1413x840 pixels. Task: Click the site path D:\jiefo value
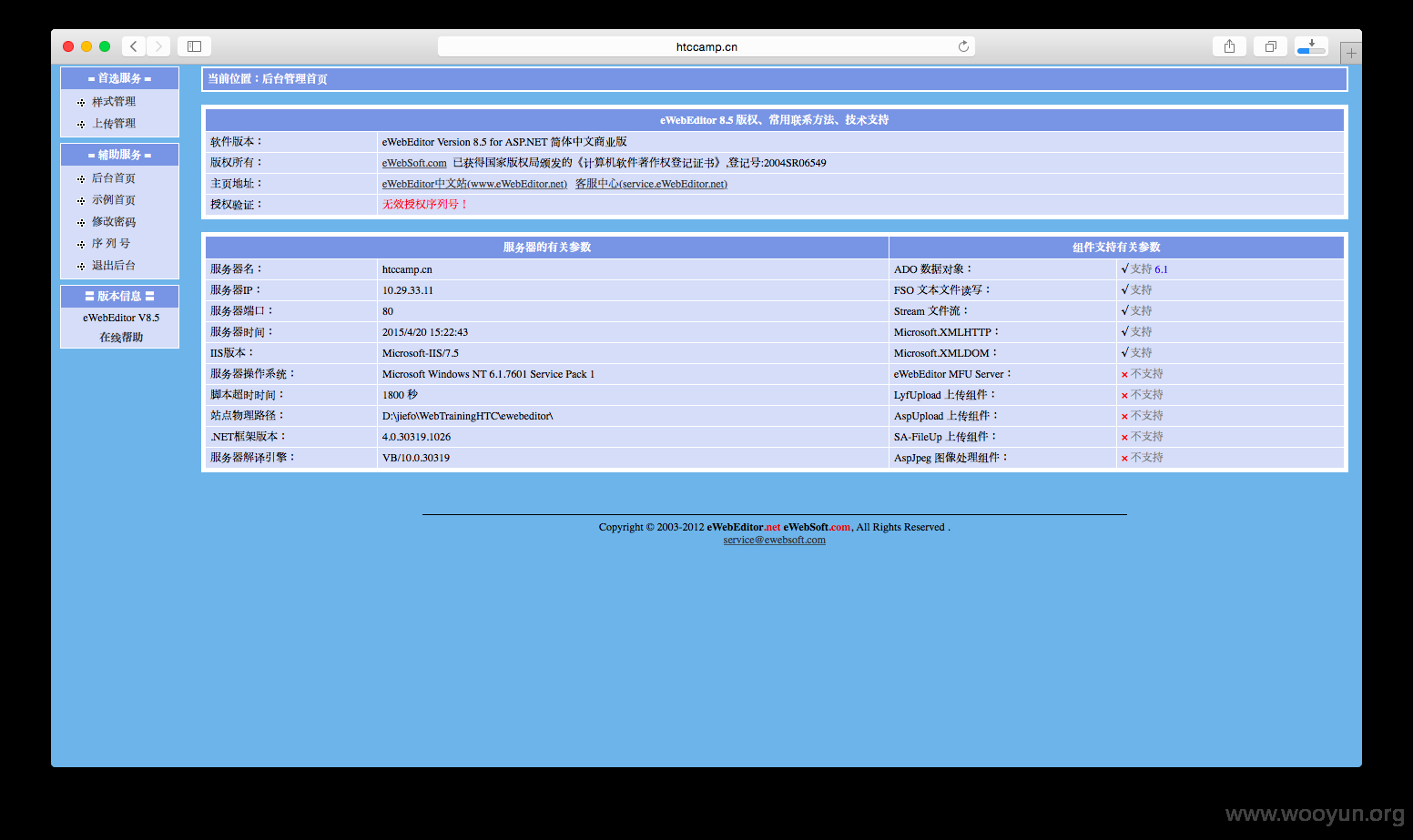click(468, 416)
